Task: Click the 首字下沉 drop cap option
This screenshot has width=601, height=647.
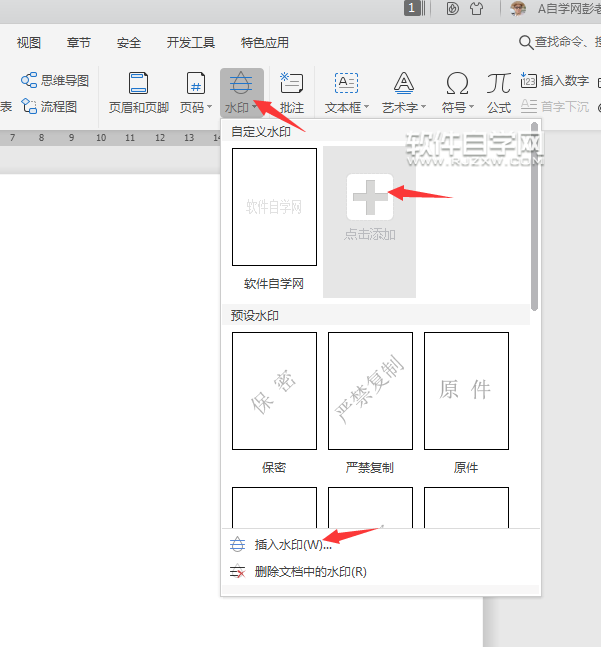Action: click(x=555, y=106)
